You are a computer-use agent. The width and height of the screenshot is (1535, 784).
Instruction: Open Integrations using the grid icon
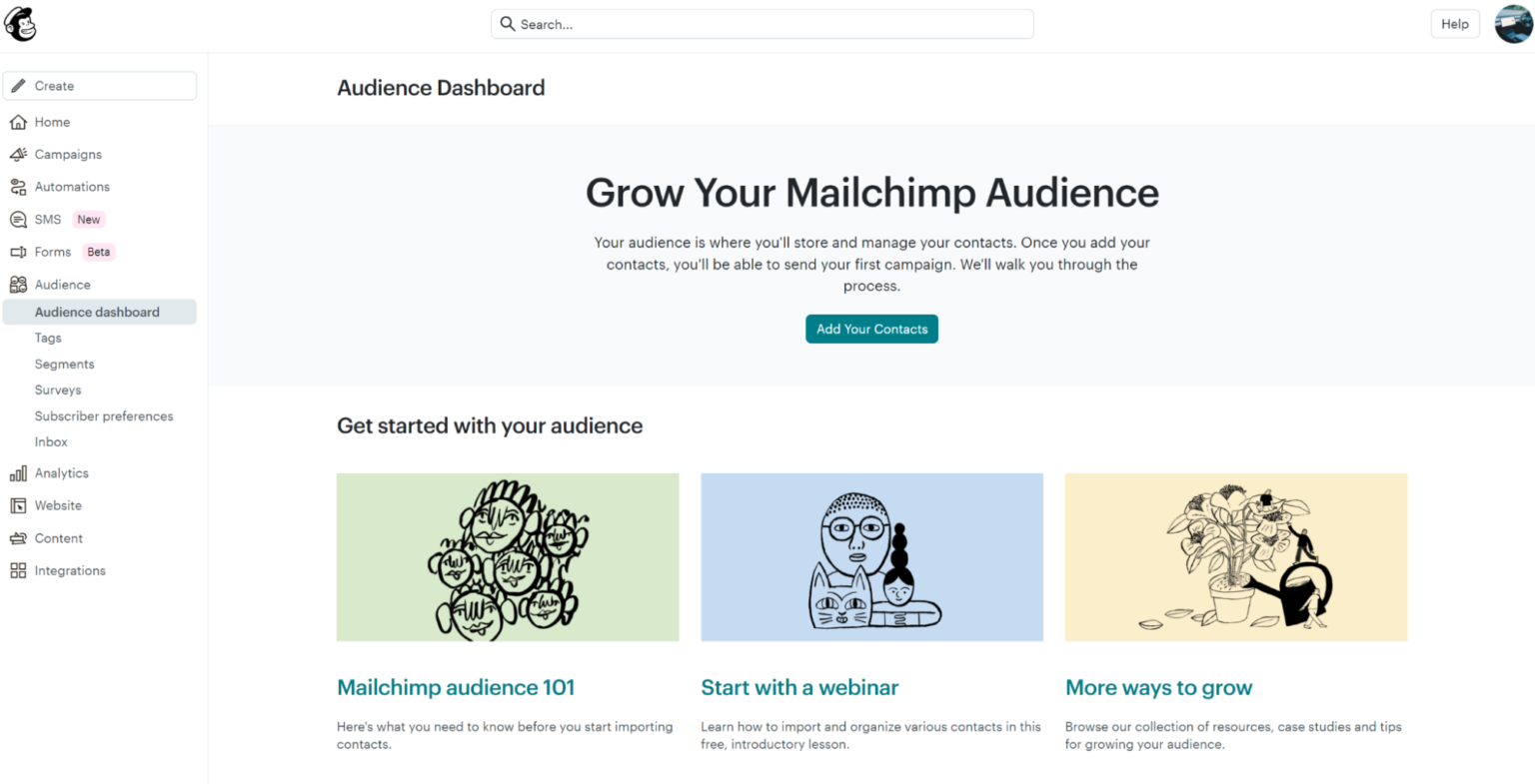click(x=17, y=570)
